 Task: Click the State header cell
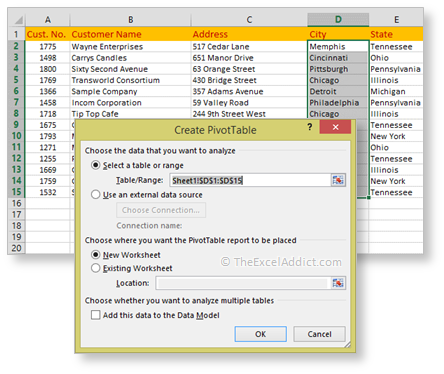(396, 34)
